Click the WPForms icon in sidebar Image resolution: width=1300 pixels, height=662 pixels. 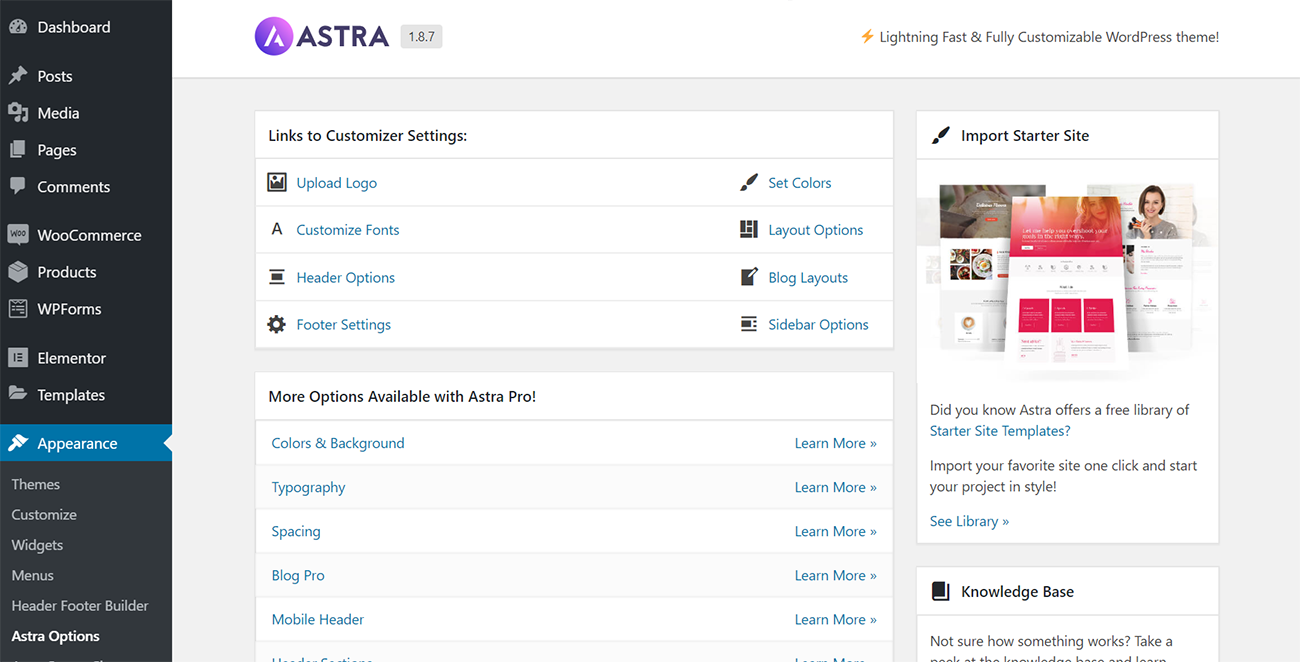(x=18, y=309)
